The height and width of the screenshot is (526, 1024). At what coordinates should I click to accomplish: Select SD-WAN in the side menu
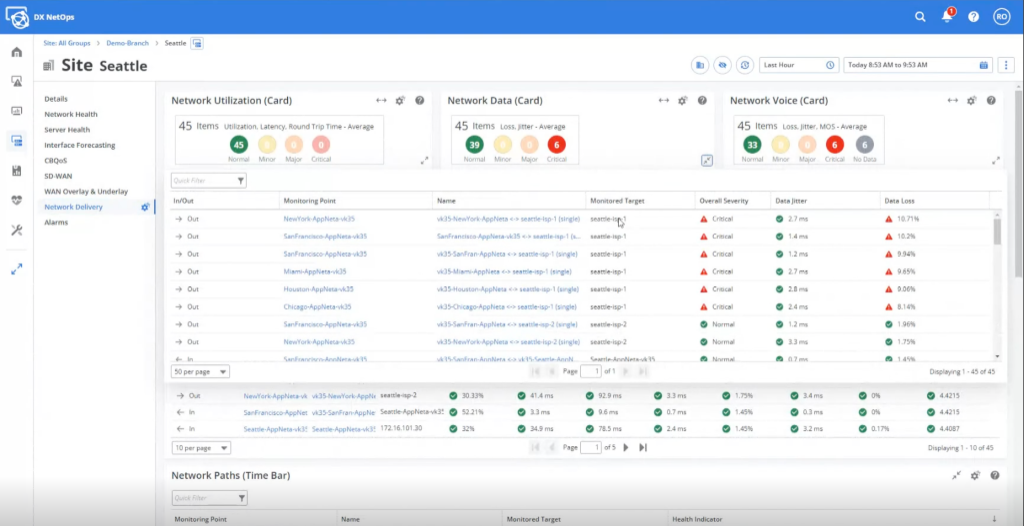tap(59, 176)
